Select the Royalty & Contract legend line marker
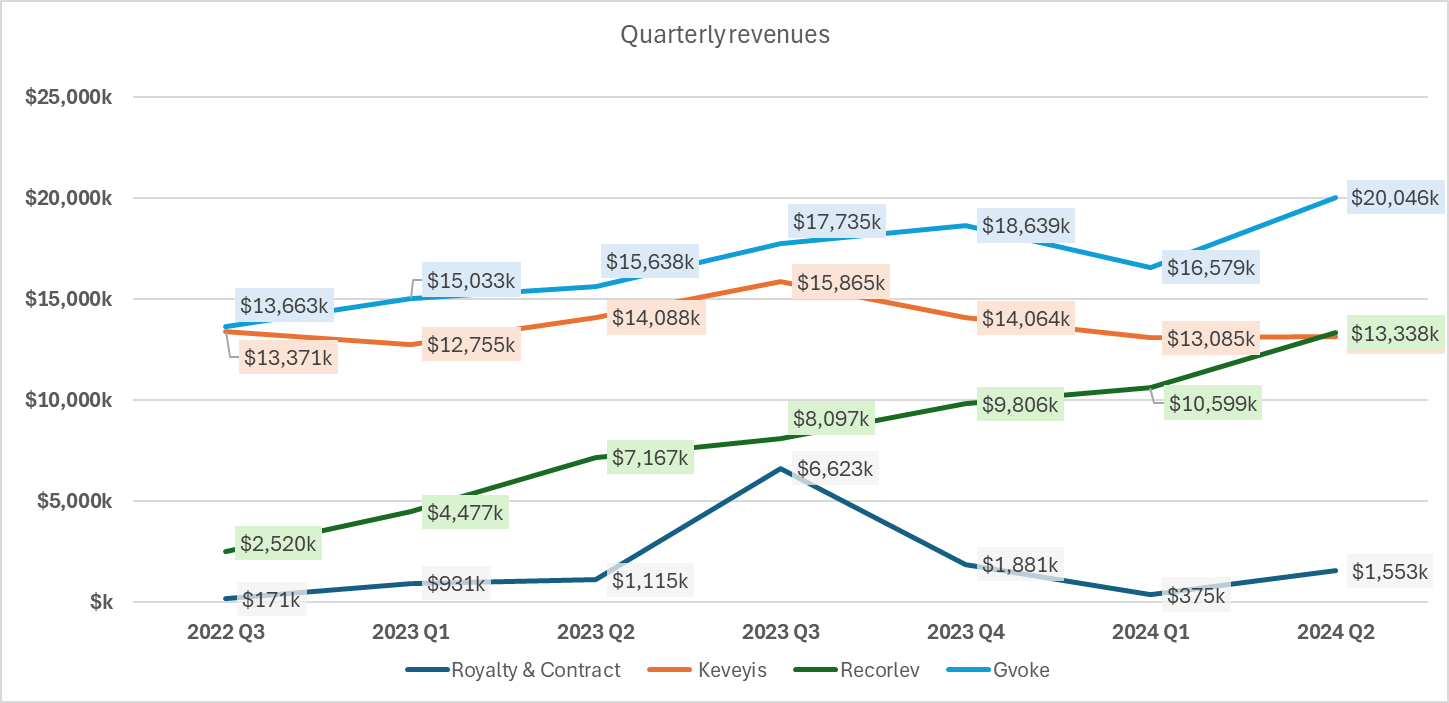This screenshot has width=1449, height=703. [x=425, y=669]
